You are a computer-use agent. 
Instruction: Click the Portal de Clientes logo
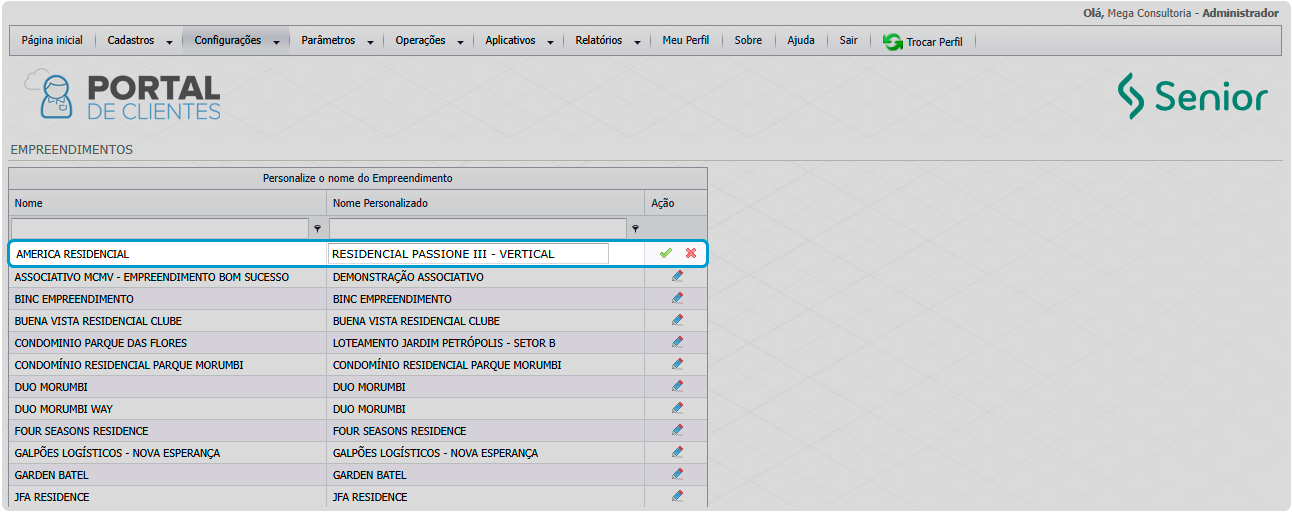click(123, 97)
